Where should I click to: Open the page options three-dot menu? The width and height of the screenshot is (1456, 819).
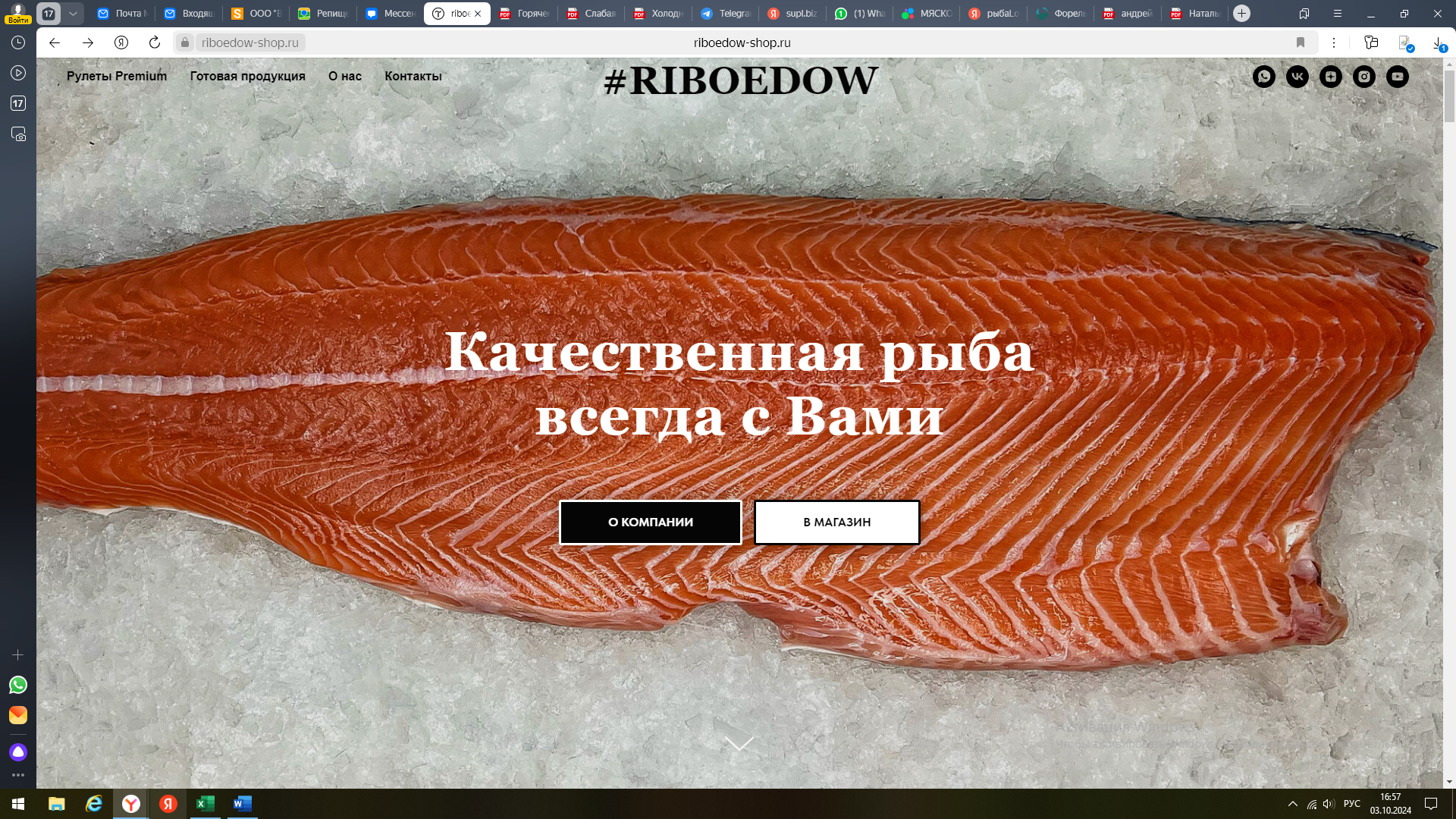[1334, 42]
